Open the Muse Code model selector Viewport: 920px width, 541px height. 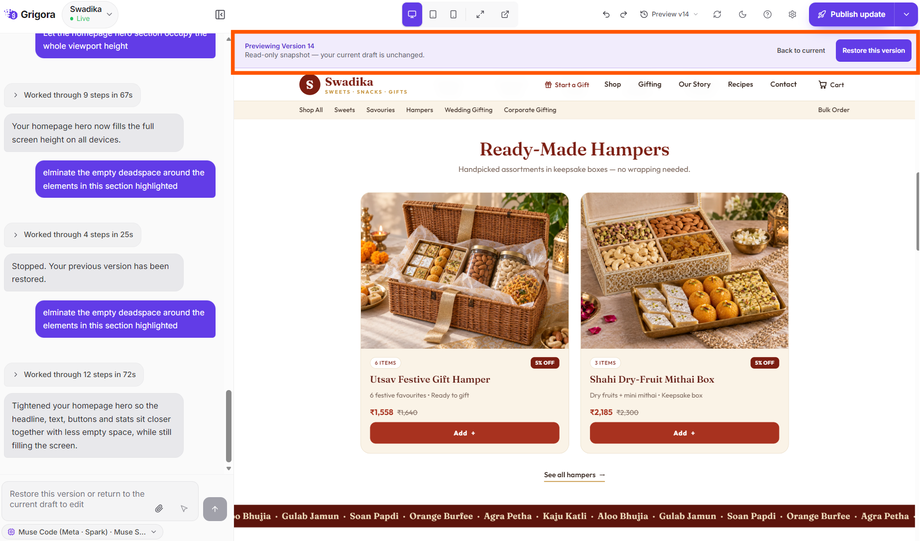tap(83, 532)
